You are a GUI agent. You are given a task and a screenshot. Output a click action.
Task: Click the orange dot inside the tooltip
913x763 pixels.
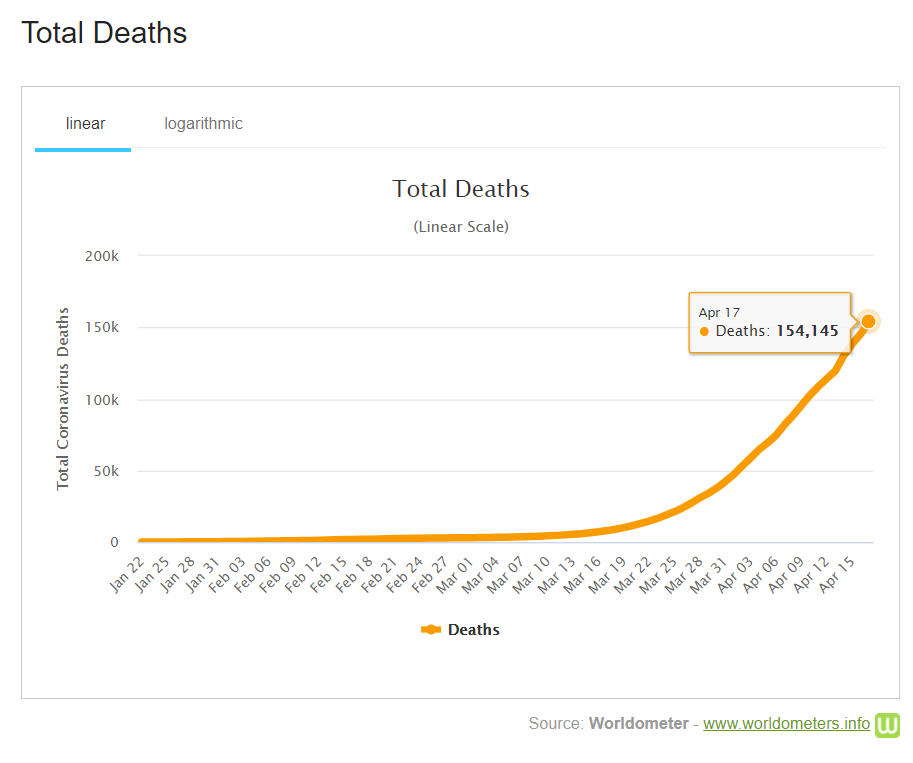tap(704, 332)
